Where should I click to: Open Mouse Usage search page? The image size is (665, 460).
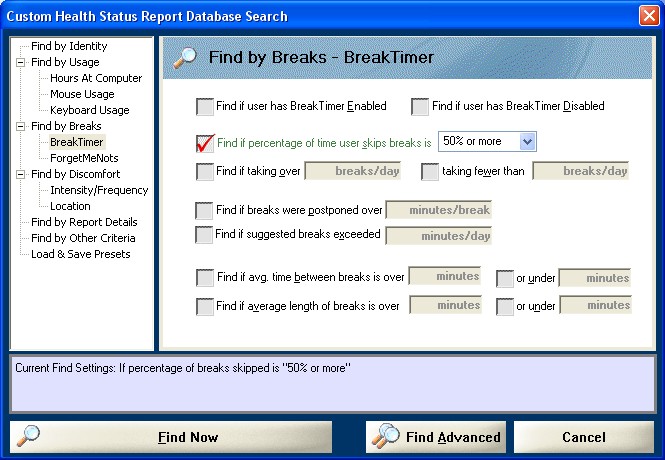click(82, 94)
